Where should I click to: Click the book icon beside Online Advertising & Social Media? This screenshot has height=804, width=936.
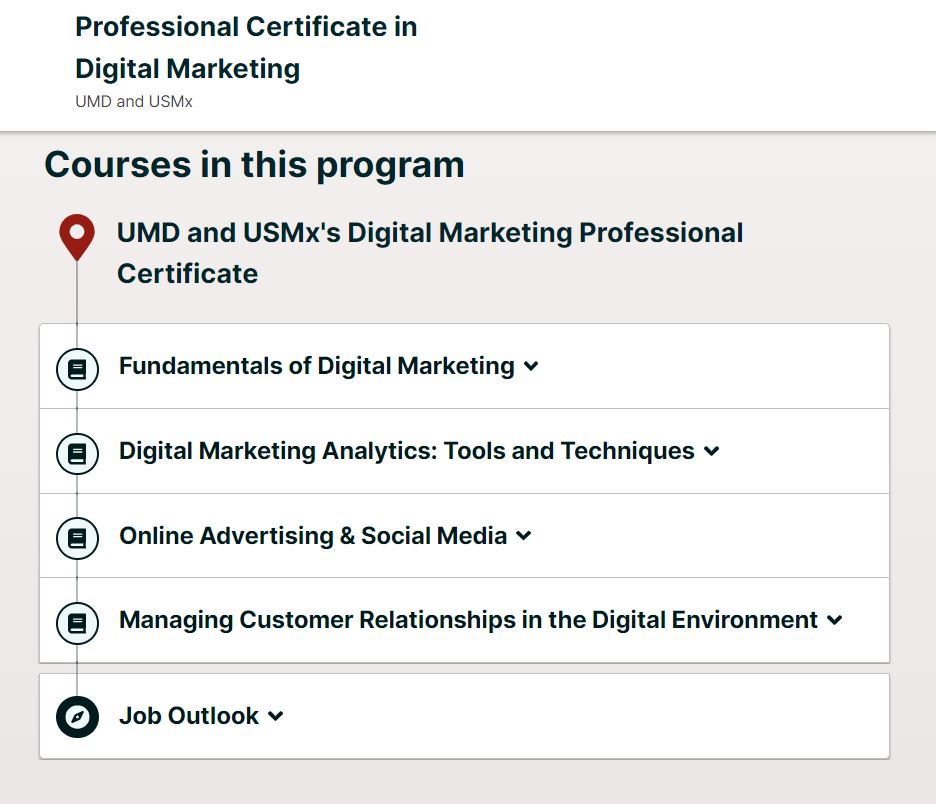coord(77,539)
